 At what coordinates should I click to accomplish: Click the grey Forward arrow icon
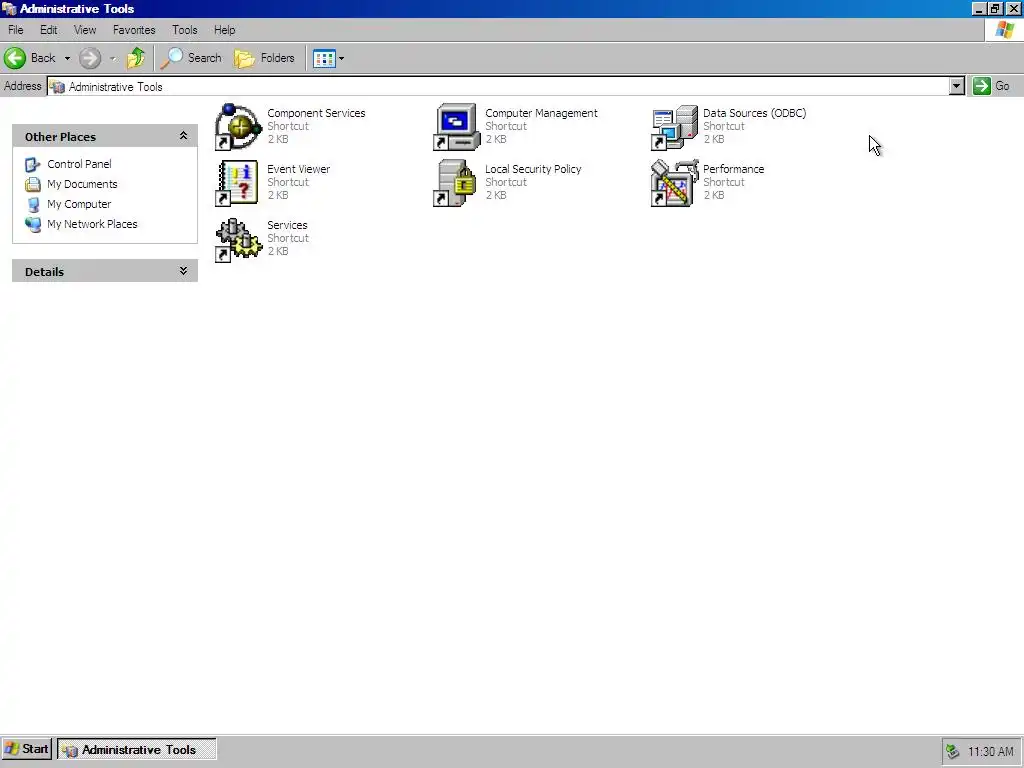coord(90,58)
